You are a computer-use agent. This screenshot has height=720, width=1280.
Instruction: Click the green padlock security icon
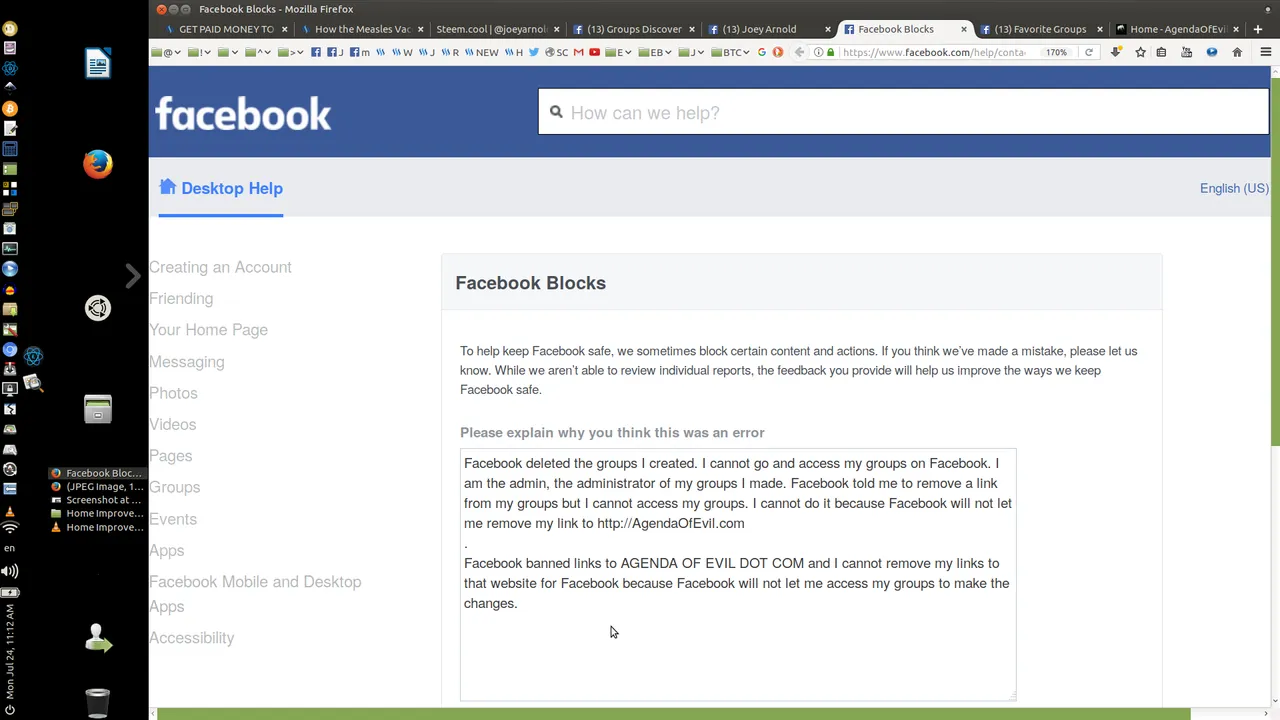point(830,52)
